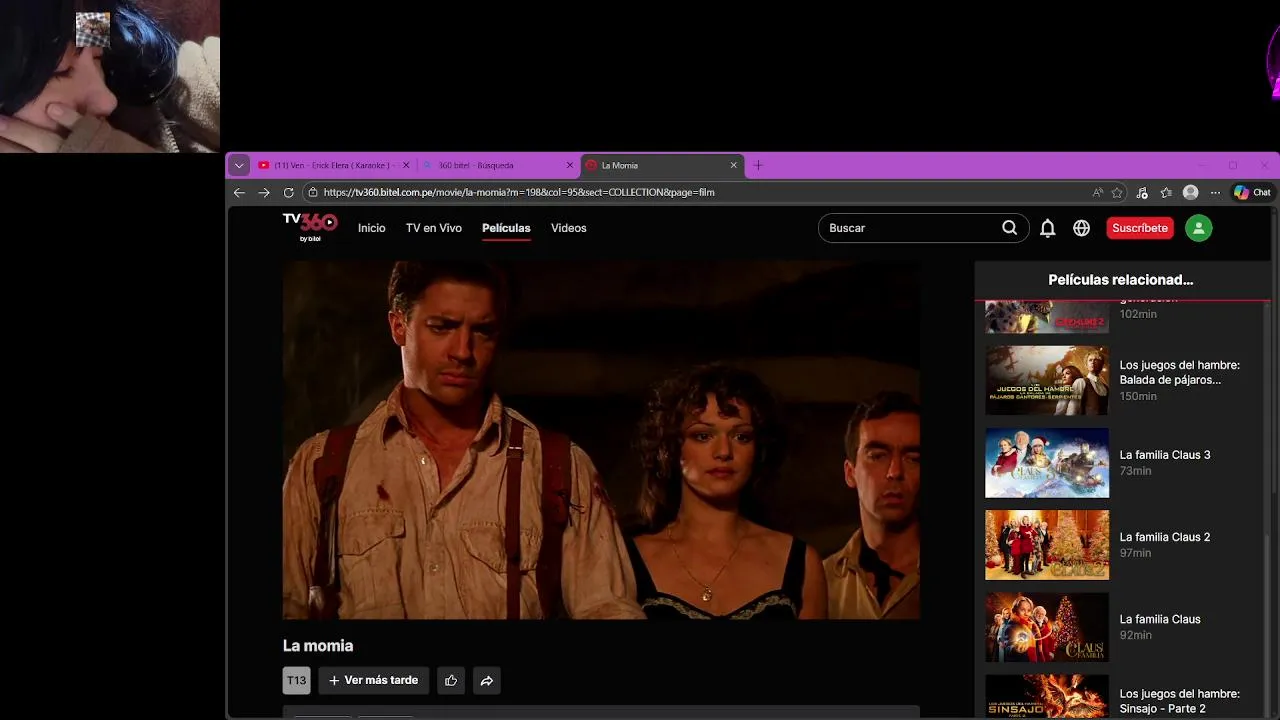
Task: Close the 360 bitel Búsqueda tab
Action: point(570,165)
